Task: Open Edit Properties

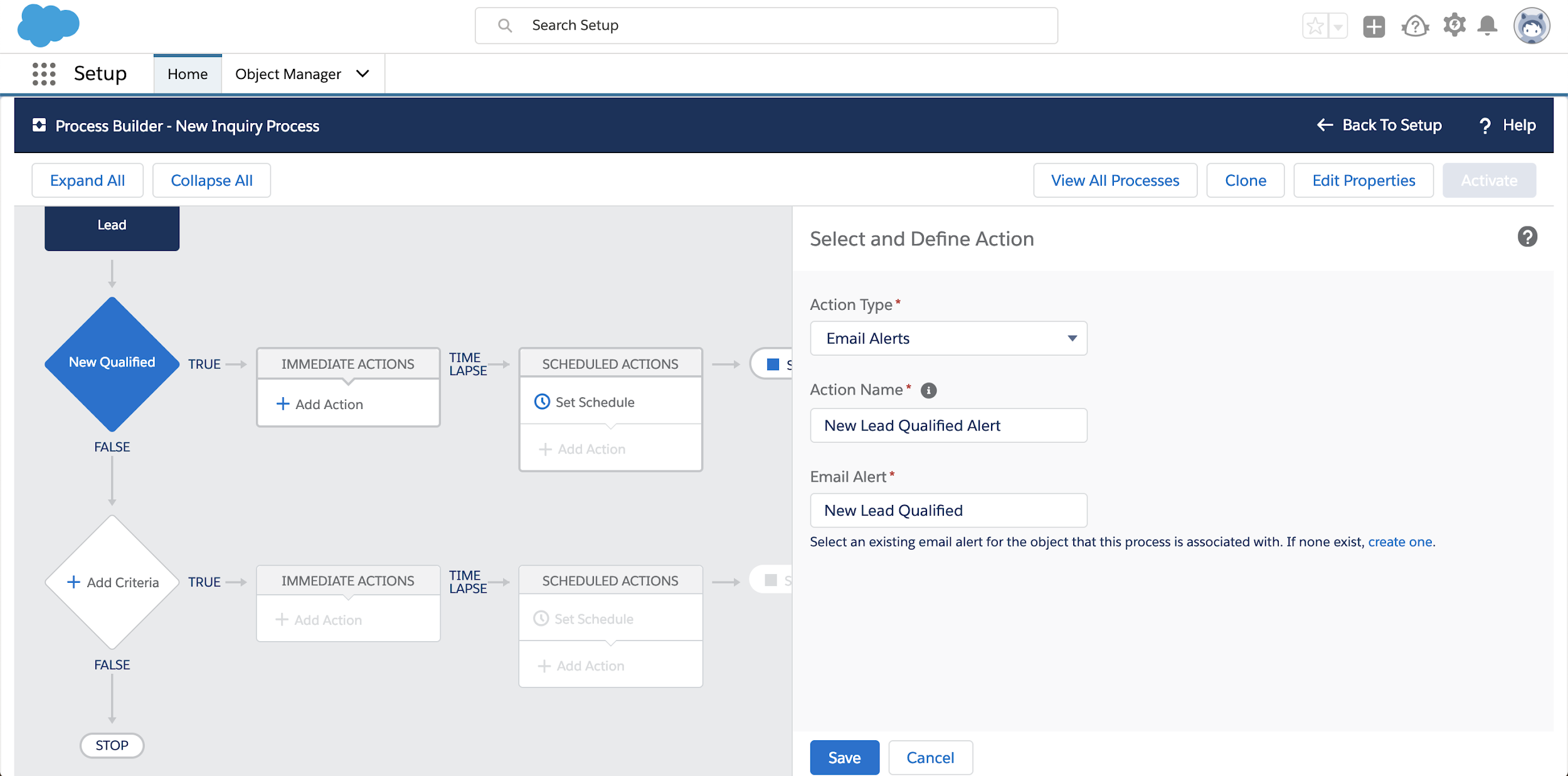Action: point(1364,181)
